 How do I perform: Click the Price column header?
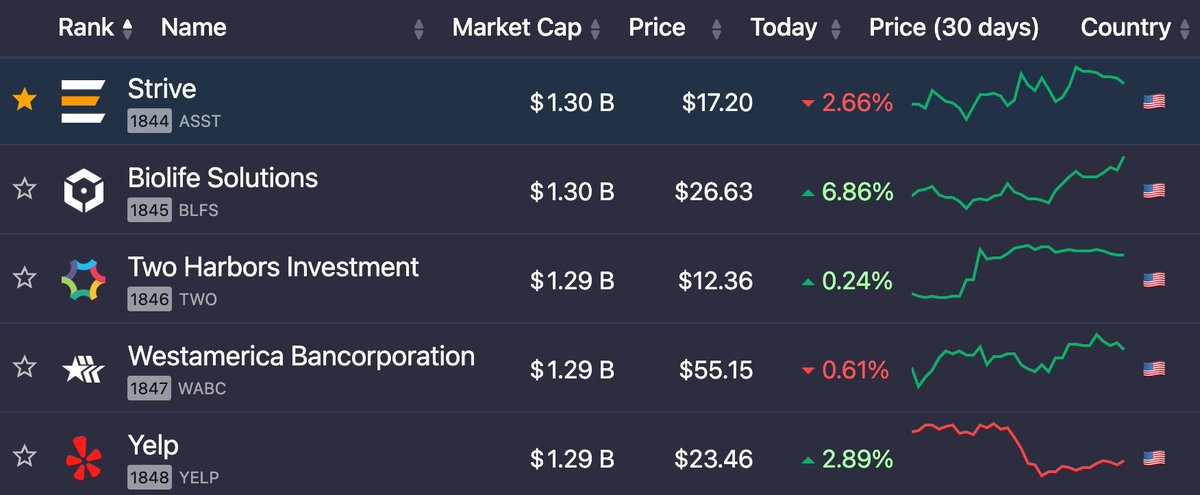click(656, 28)
